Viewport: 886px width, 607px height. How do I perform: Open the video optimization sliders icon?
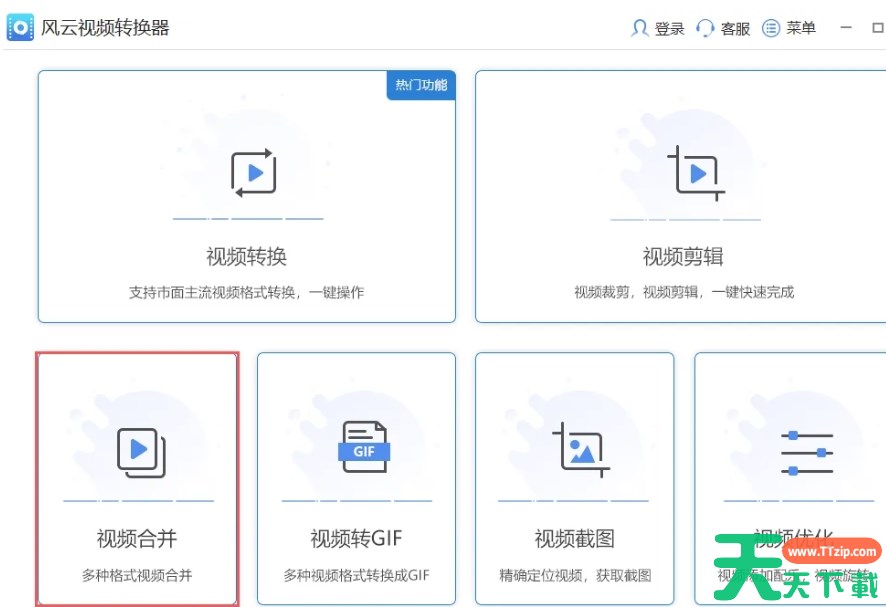coord(806,452)
